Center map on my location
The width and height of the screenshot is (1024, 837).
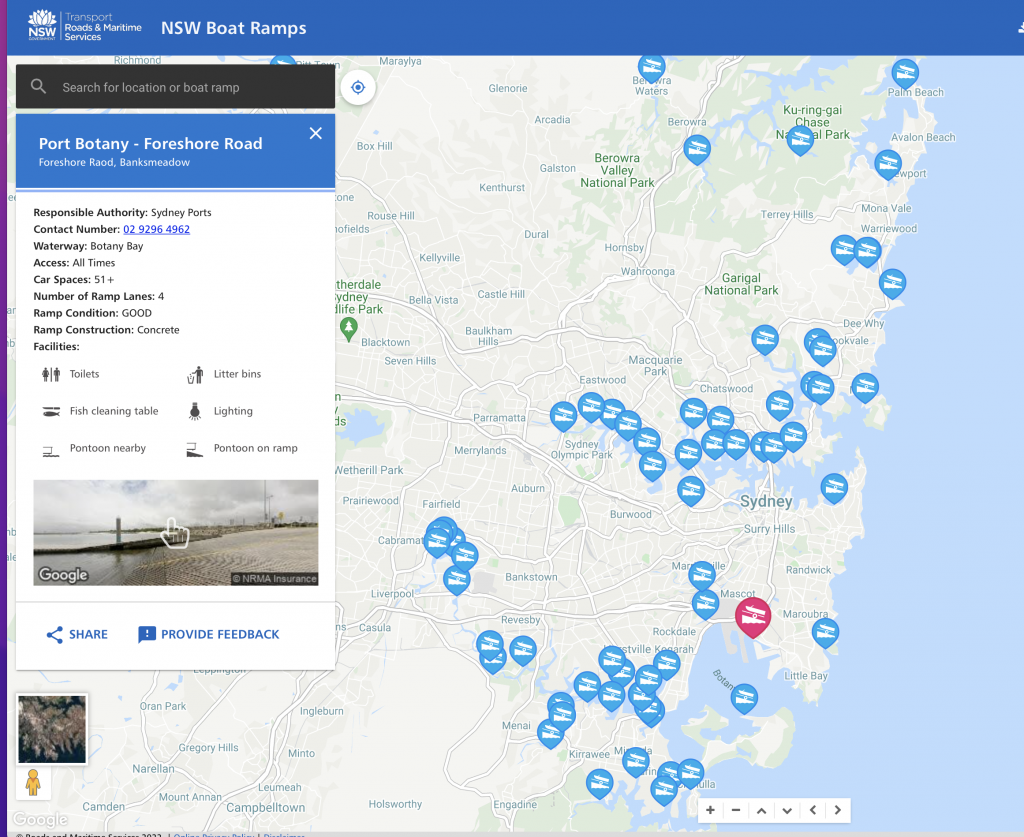click(358, 87)
